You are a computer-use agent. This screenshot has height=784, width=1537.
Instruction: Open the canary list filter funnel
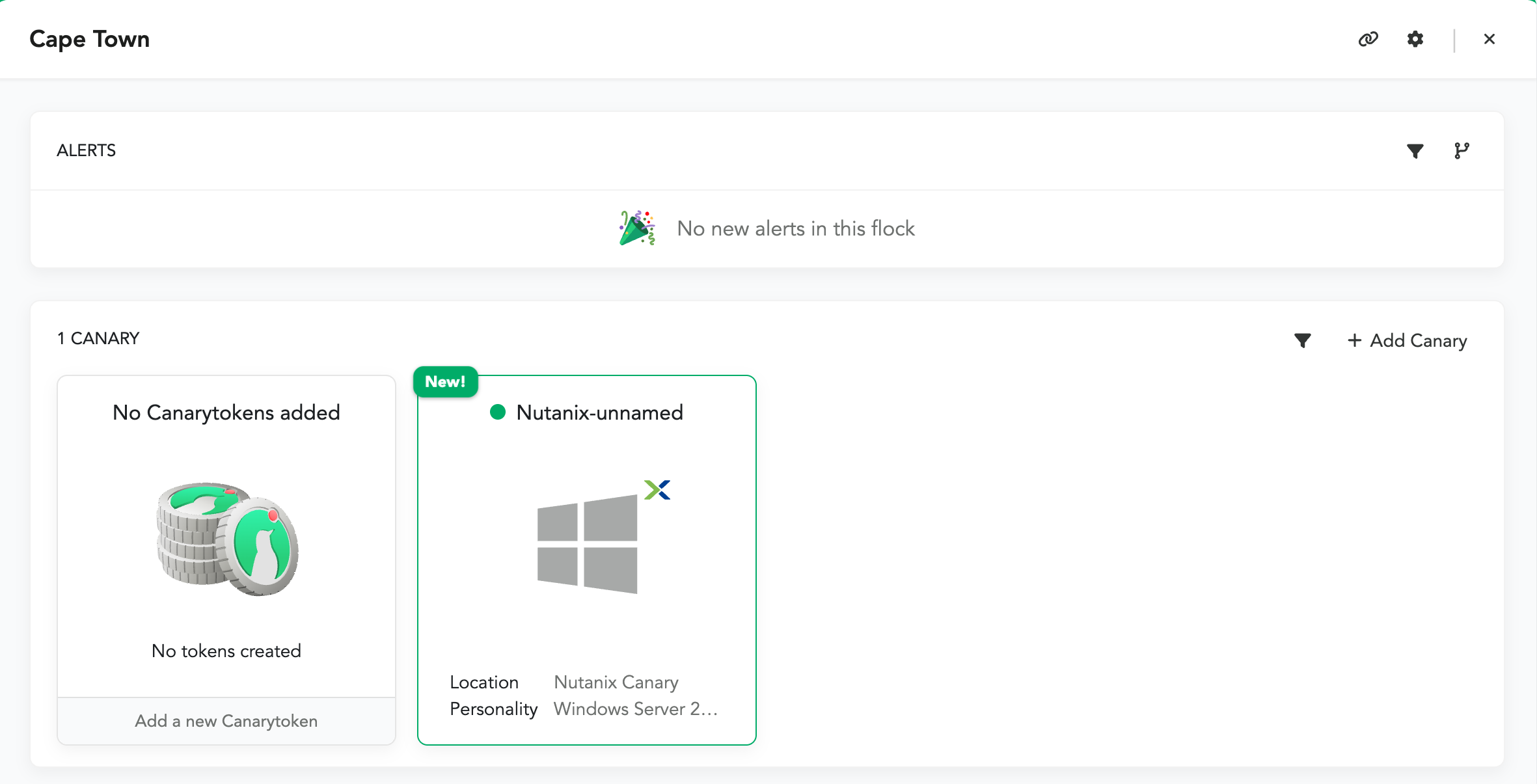[1302, 340]
